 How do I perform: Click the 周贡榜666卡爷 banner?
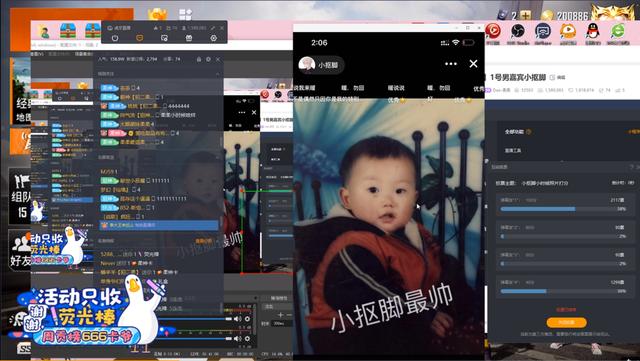coord(87,336)
